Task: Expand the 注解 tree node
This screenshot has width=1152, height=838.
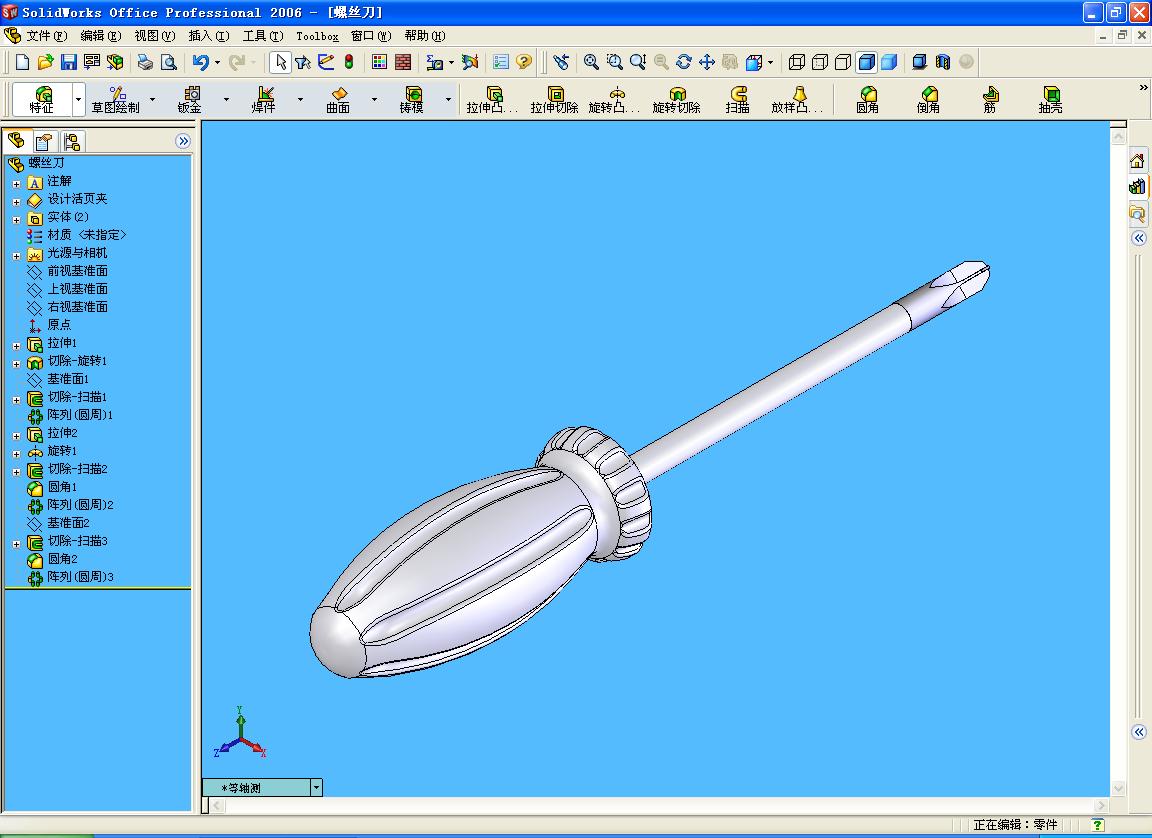Action: pyautogui.click(x=16, y=184)
